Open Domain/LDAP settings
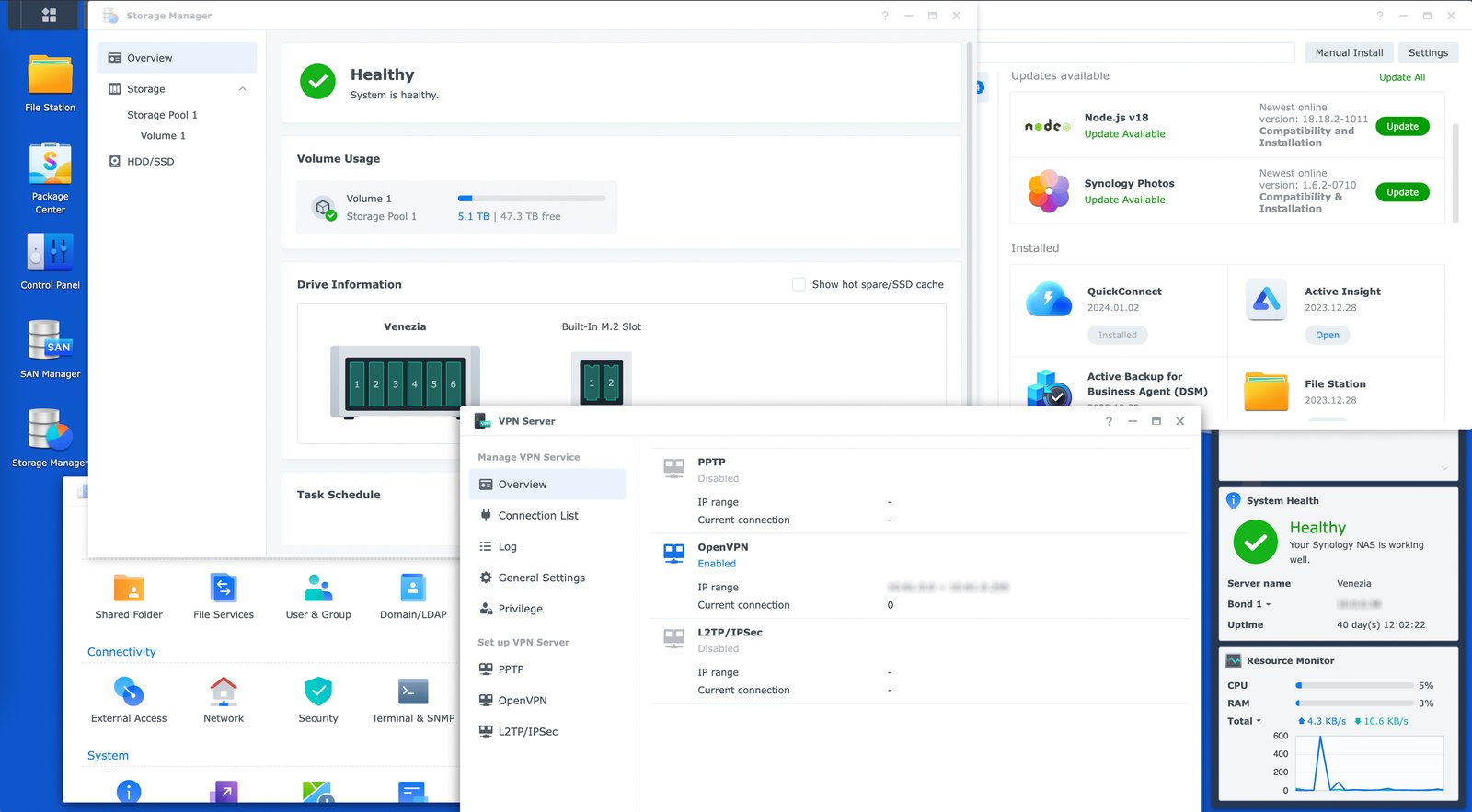This screenshot has height=812, width=1472. pos(413,597)
